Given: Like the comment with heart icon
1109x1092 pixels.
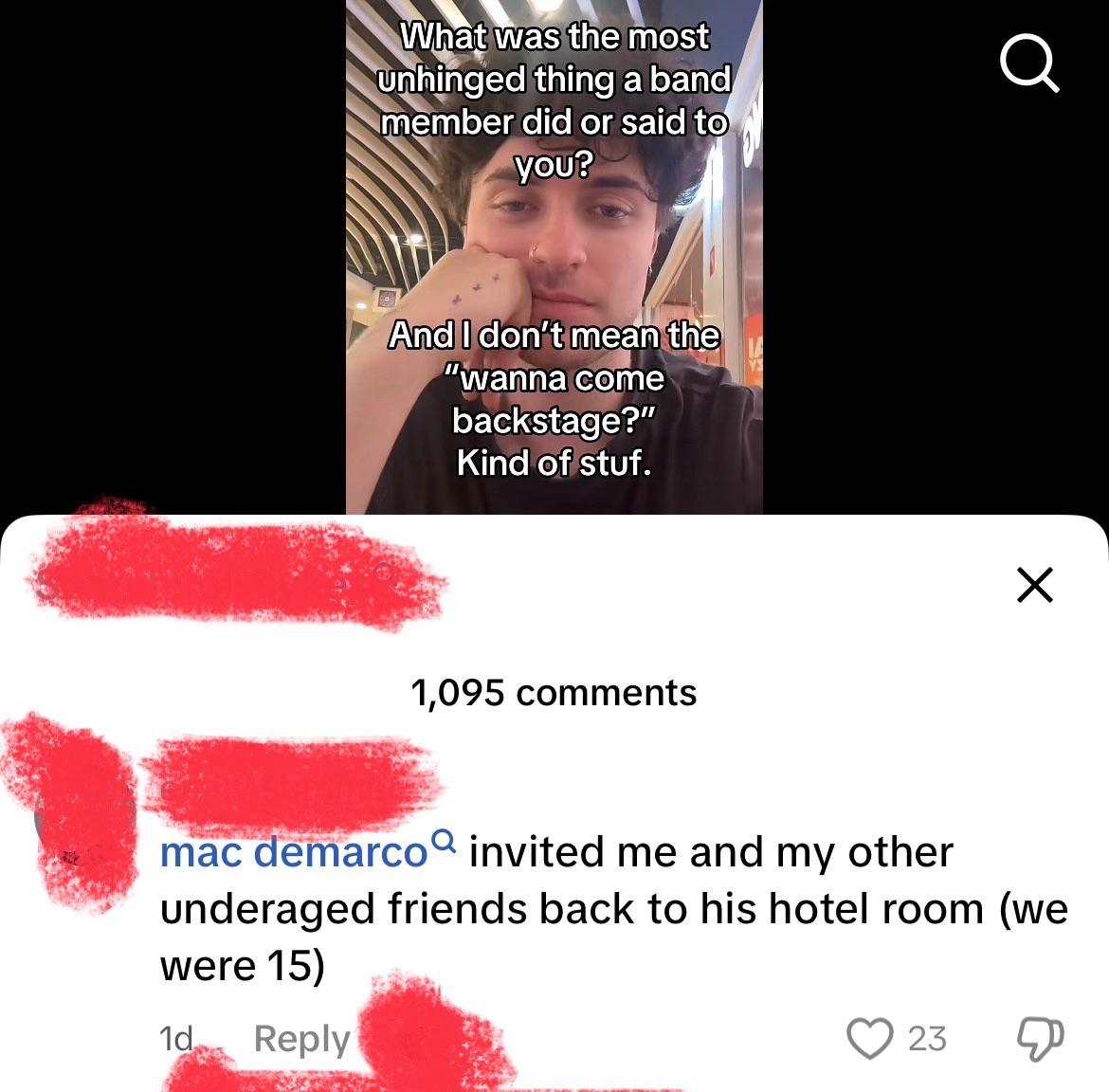Looking at the screenshot, I should click(869, 1038).
